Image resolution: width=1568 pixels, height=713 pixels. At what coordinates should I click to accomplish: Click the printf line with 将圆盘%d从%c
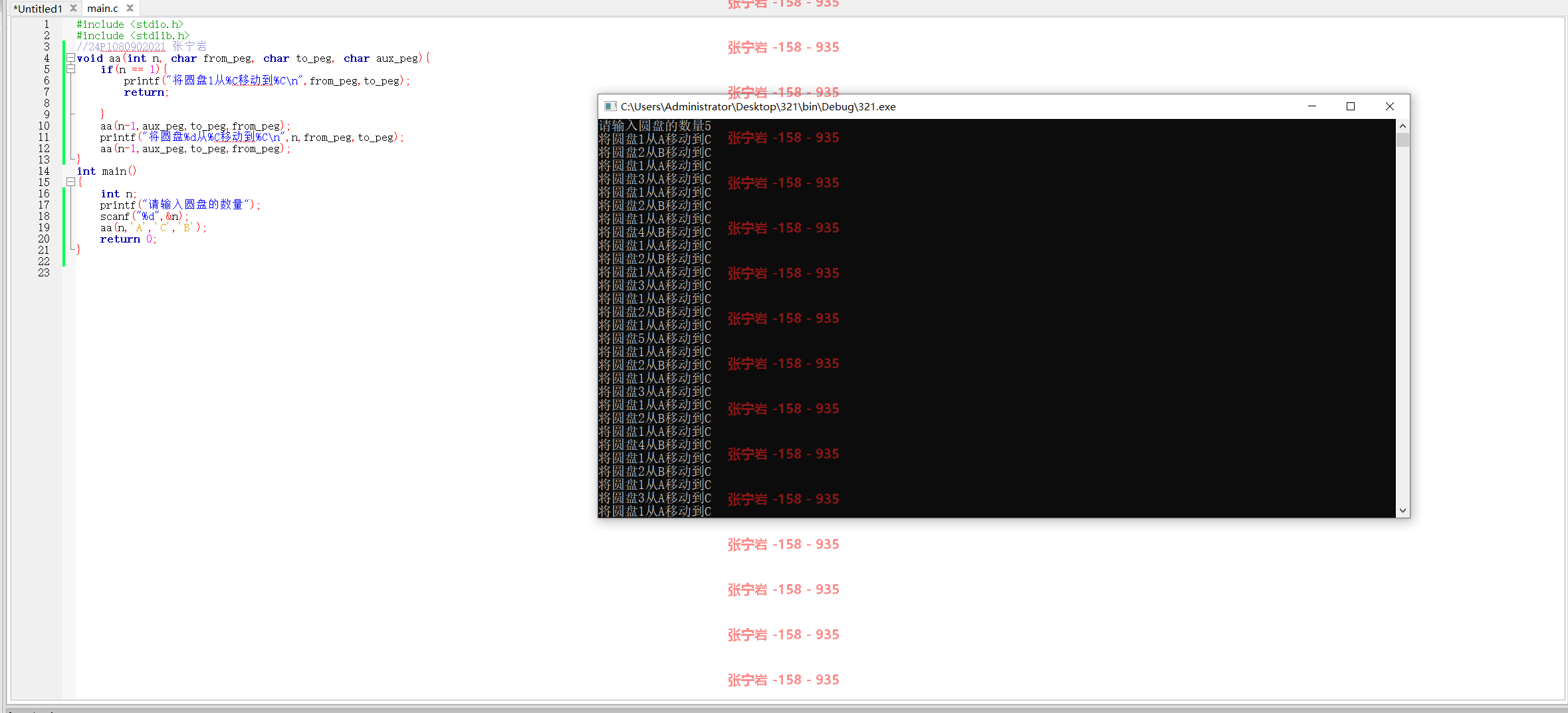(x=252, y=138)
